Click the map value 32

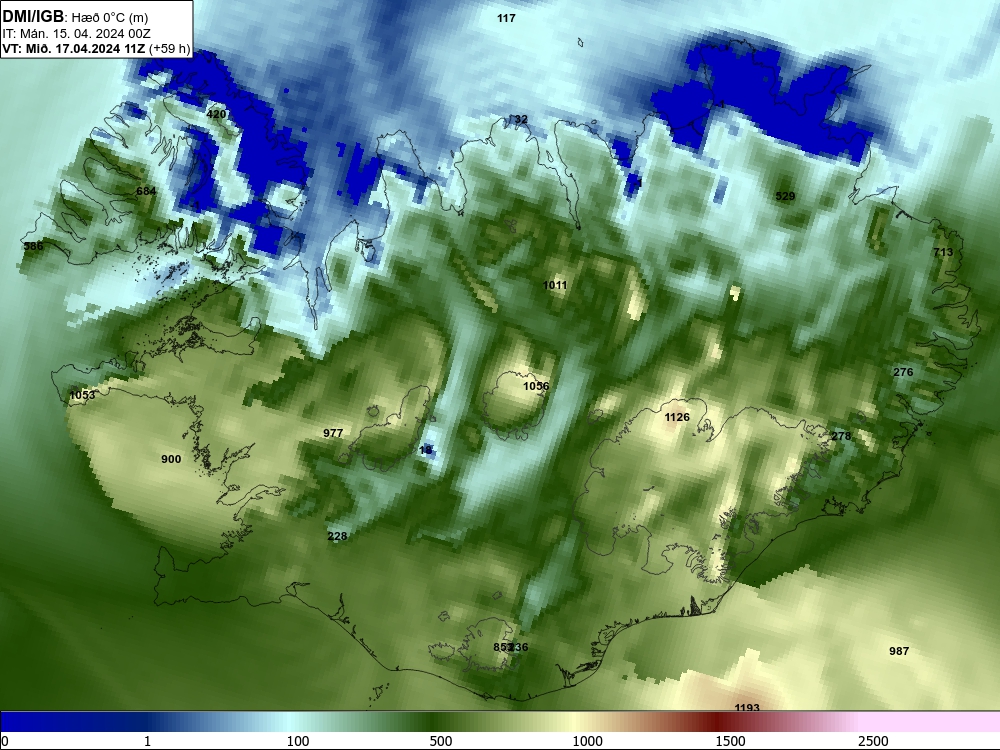pos(522,119)
